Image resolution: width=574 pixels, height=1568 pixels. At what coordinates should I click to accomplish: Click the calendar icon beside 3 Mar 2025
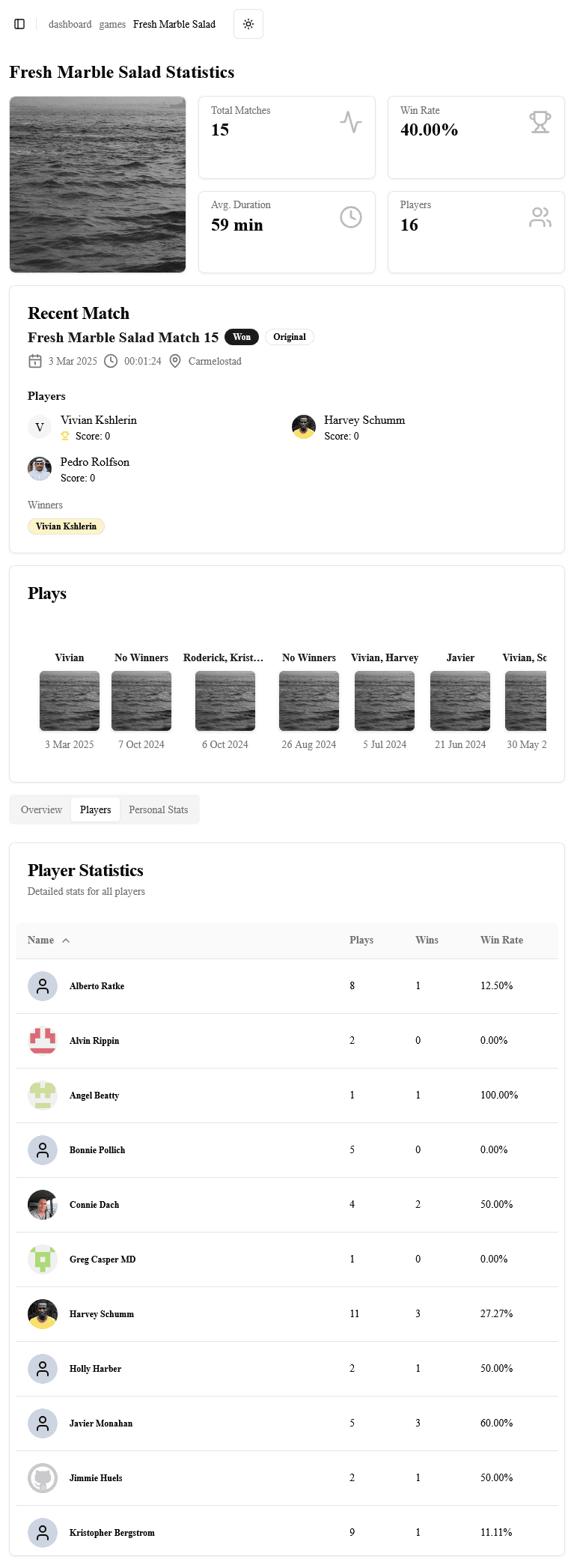[x=35, y=361]
